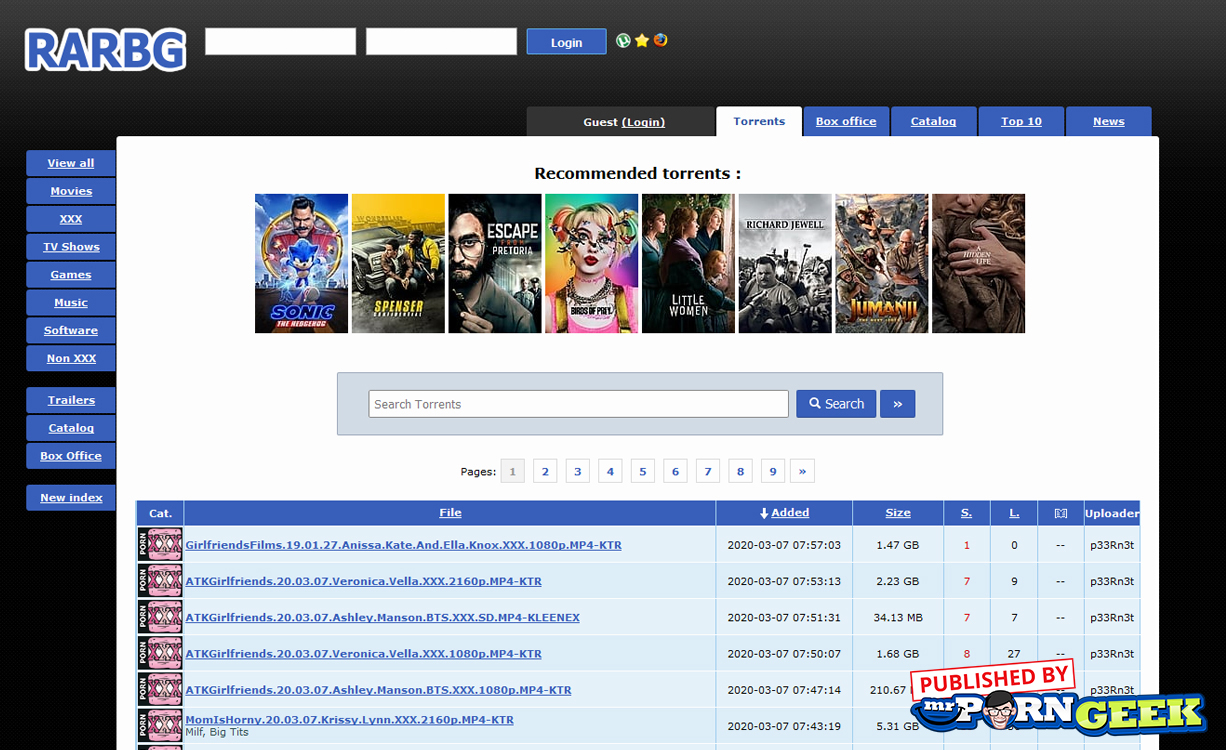1226x750 pixels.
Task: Go to results page 4
Action: [610, 471]
